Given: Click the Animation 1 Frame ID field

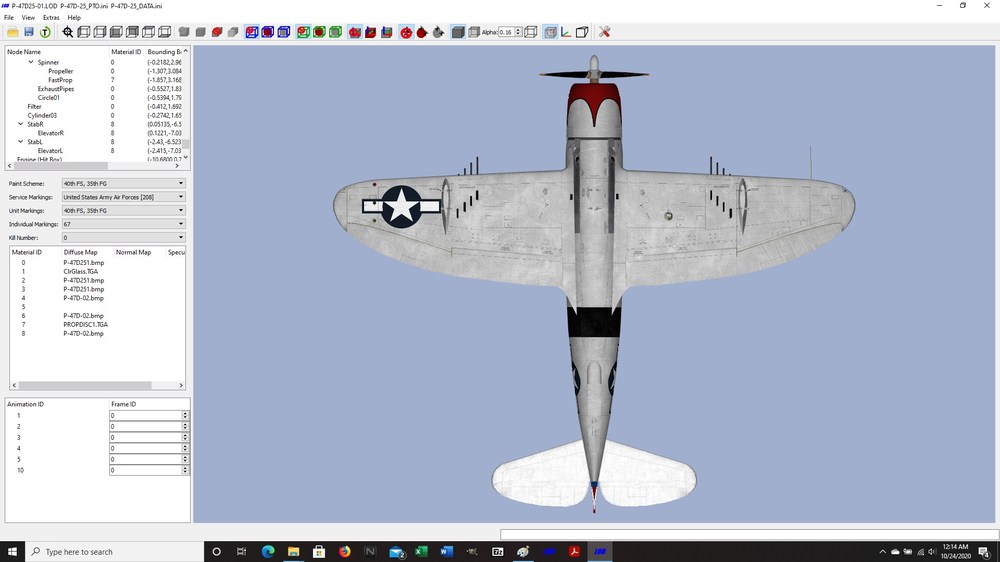Looking at the screenshot, I should pos(146,415).
